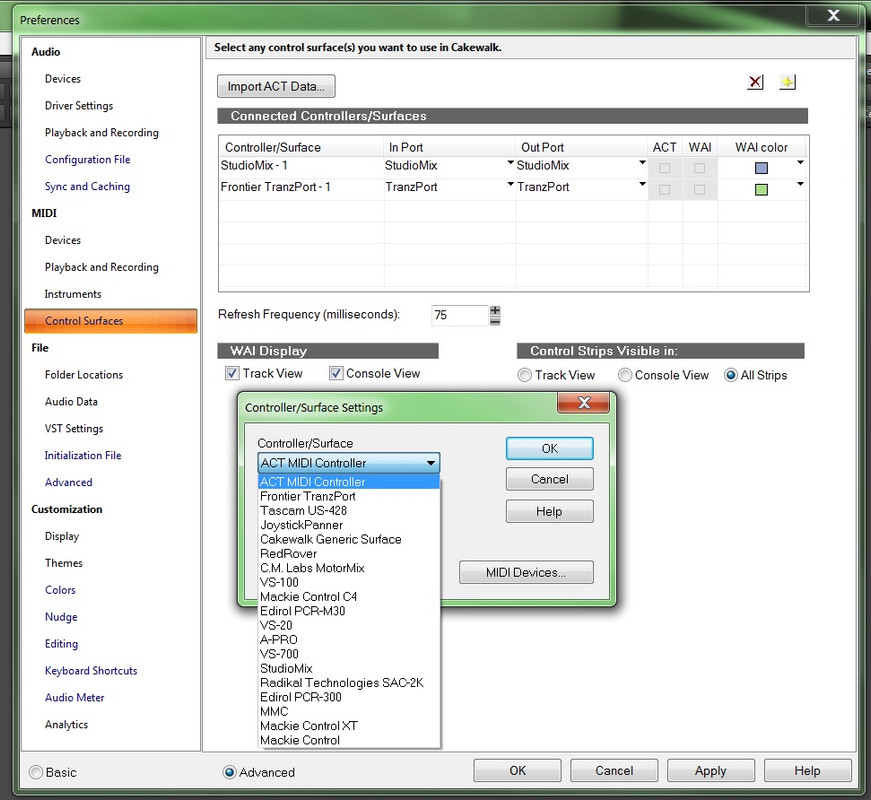Viewport: 871px width, 800px height.
Task: Choose Frontier TranzPort from the list
Action: click(349, 496)
